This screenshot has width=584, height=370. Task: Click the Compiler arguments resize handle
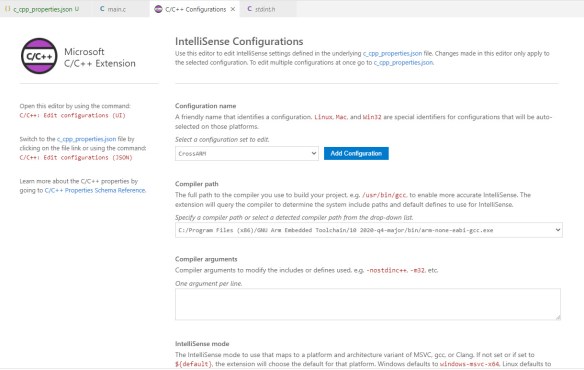[558, 317]
